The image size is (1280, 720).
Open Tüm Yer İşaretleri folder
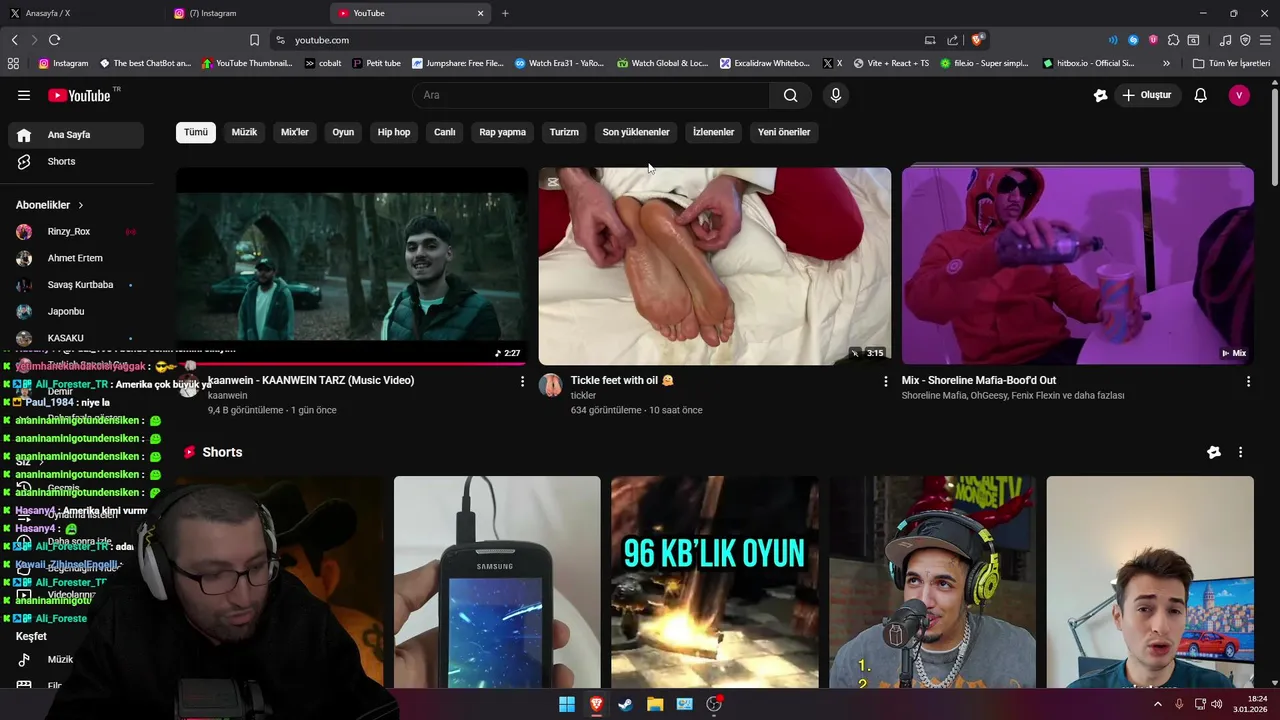pyautogui.click(x=1231, y=63)
